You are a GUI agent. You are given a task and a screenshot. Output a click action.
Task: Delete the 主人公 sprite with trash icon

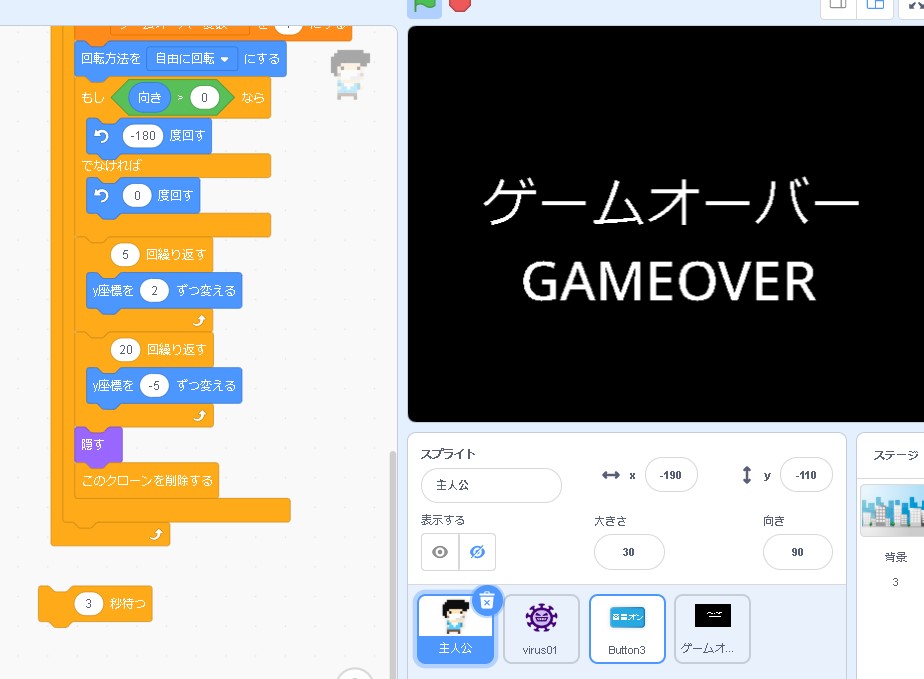click(486, 600)
